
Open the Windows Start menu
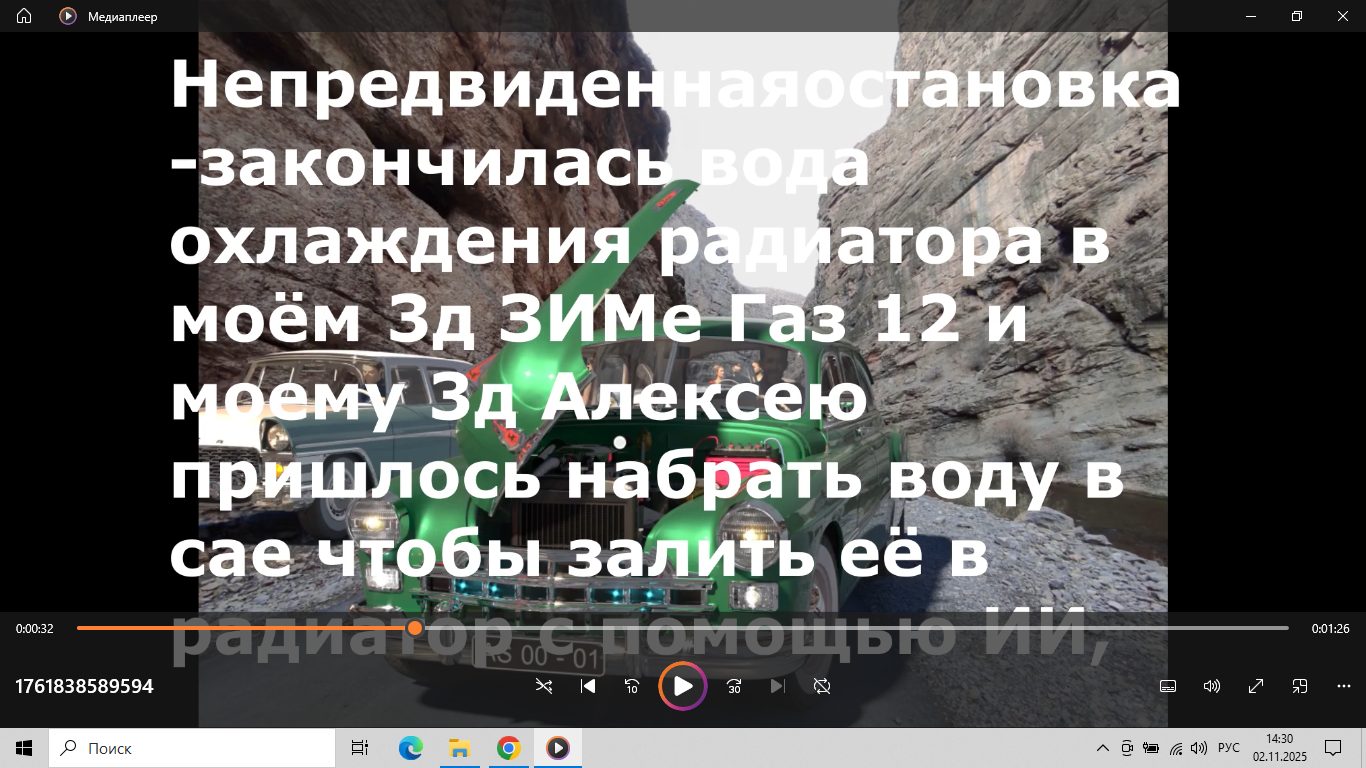[x=23, y=747]
